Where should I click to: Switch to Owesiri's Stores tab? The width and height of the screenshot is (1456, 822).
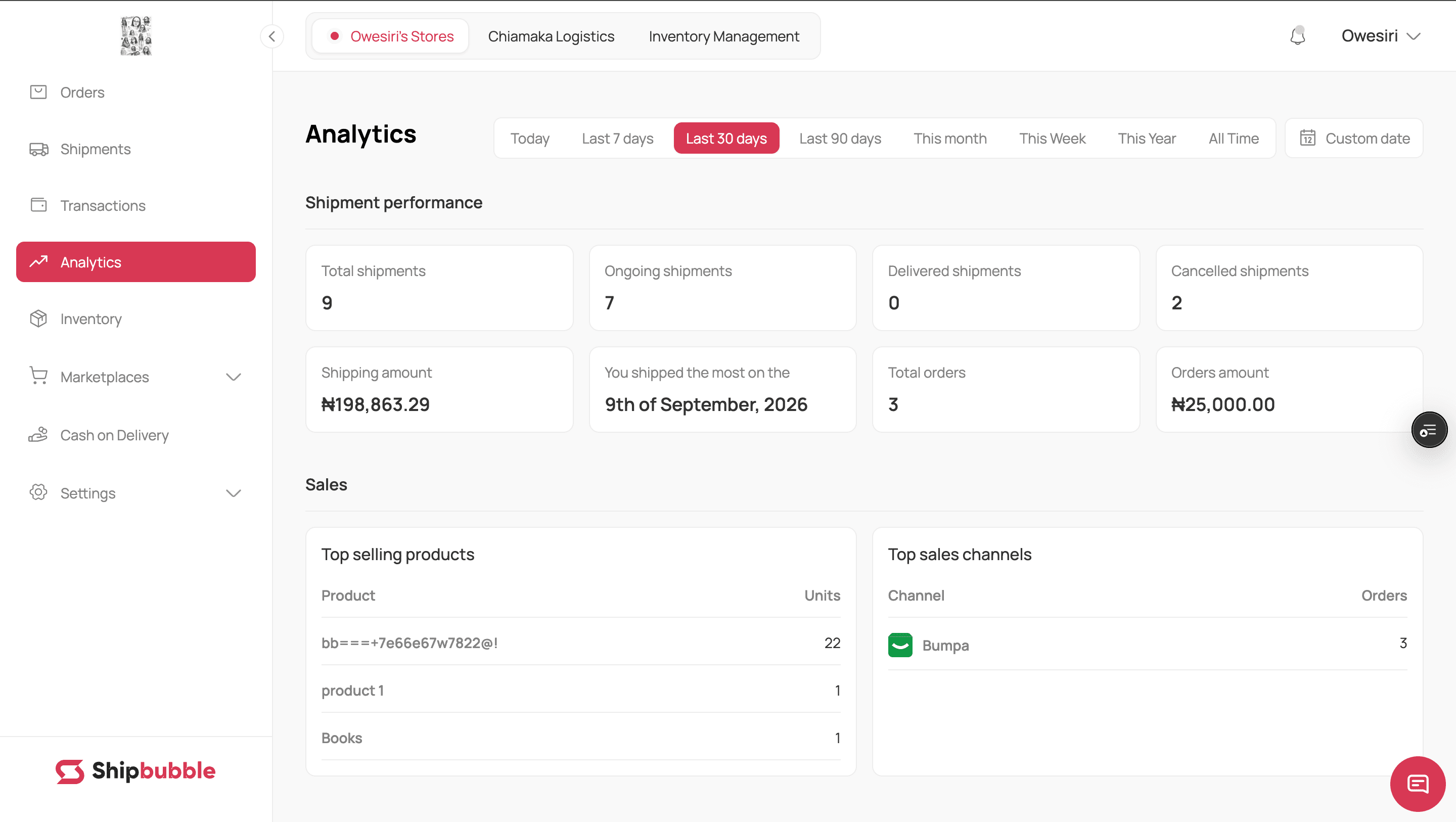[x=391, y=36]
